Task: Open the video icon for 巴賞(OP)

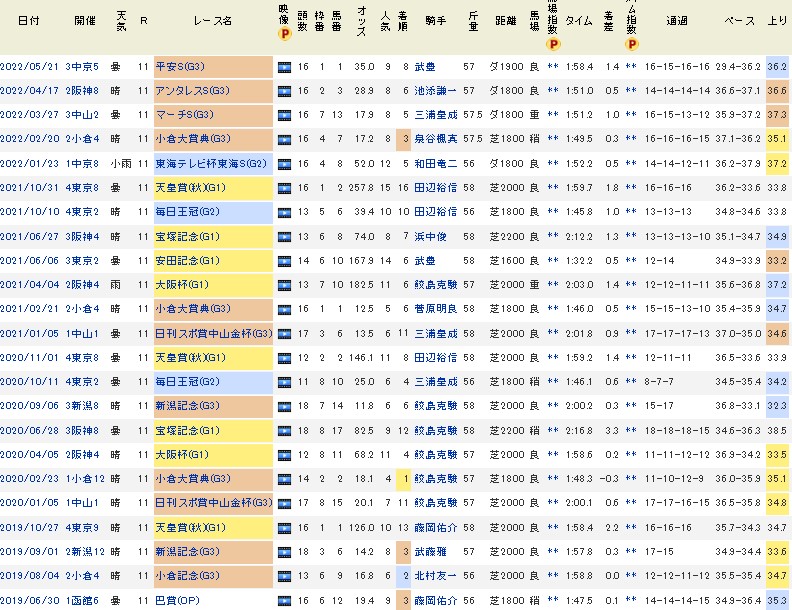Action: (286, 600)
